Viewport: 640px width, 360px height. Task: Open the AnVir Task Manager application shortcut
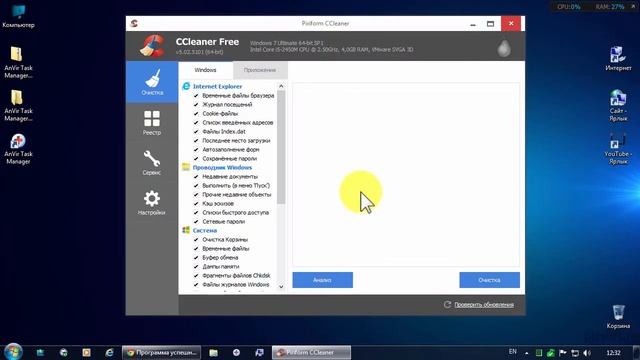tap(18, 149)
